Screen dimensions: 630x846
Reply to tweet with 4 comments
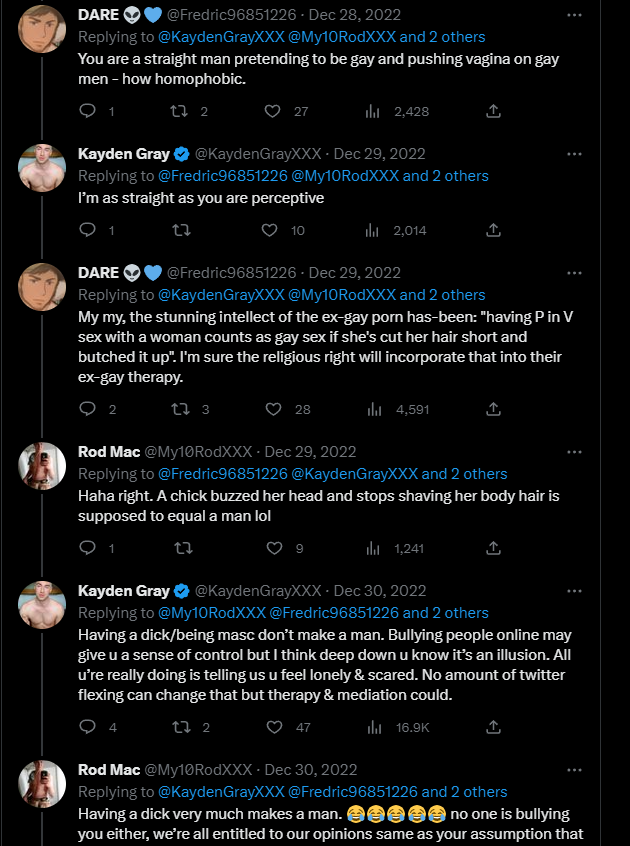pyautogui.click(x=87, y=727)
